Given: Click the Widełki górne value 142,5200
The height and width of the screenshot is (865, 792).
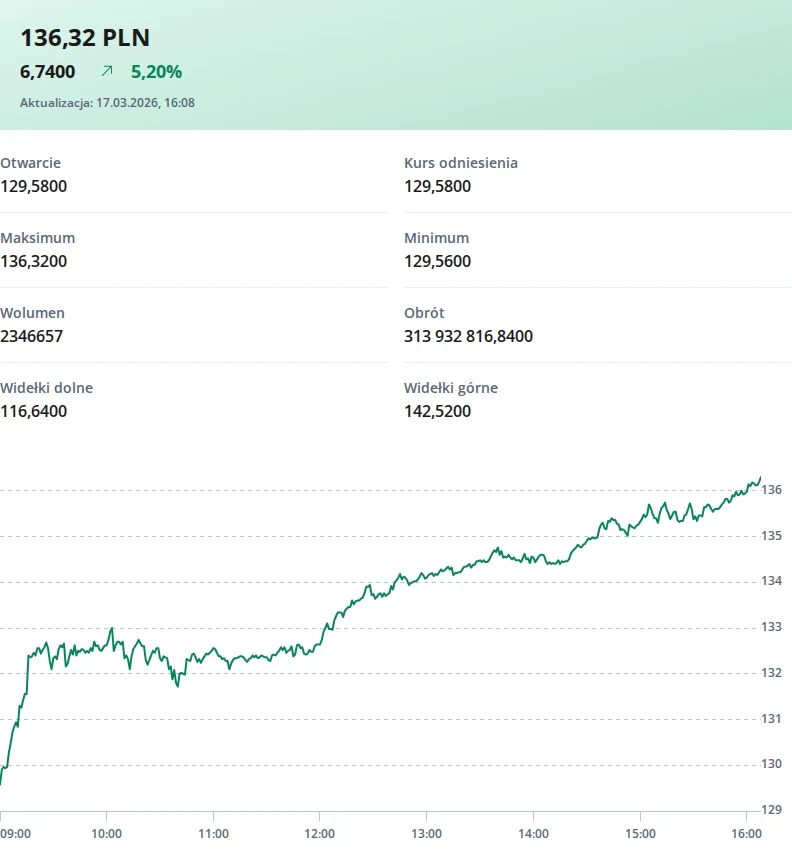Looking at the screenshot, I should pyautogui.click(x=437, y=411).
